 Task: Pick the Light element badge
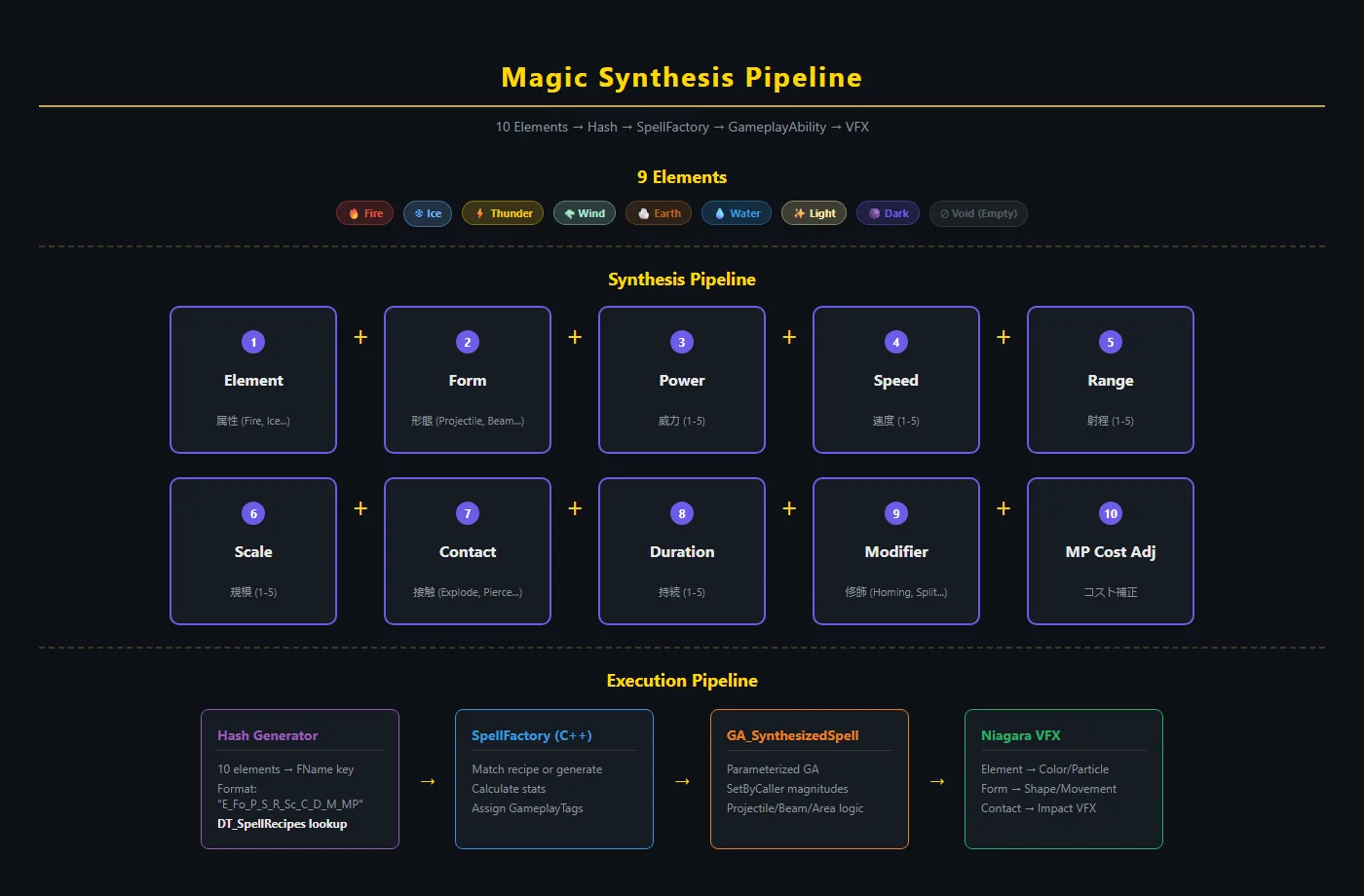(814, 213)
